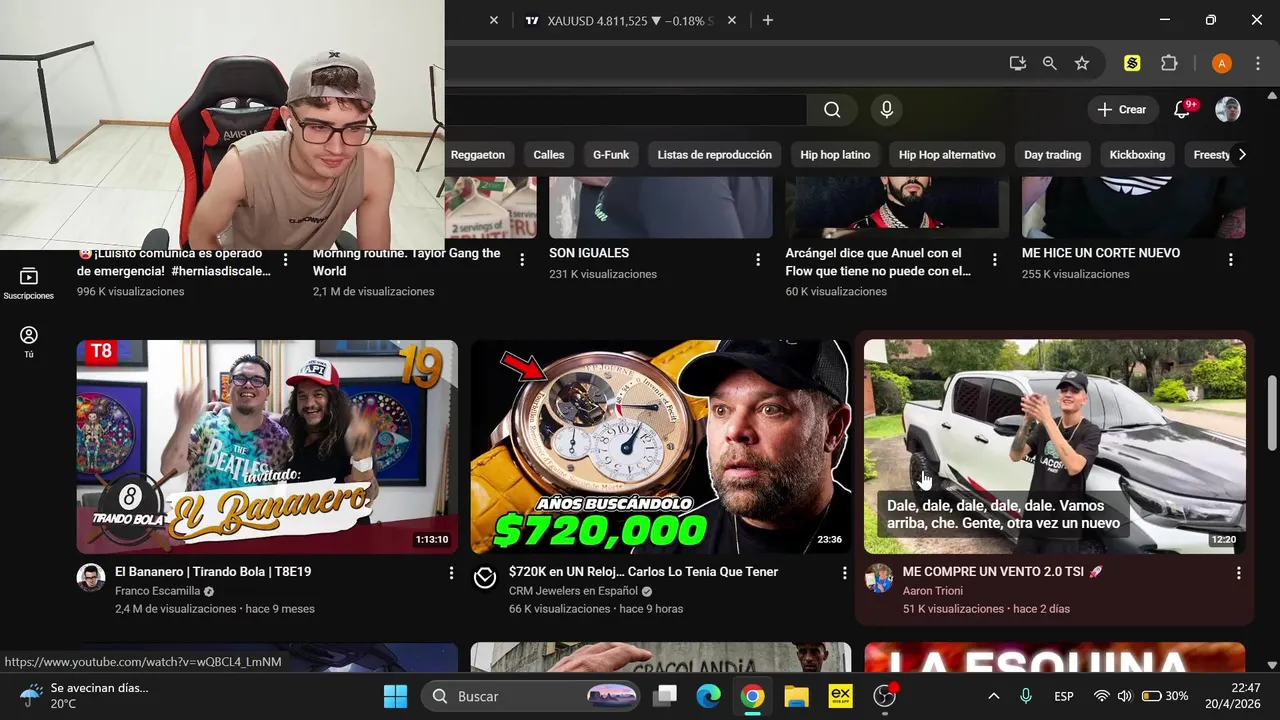
Task: Open Task View on the taskbar
Action: (x=665, y=696)
